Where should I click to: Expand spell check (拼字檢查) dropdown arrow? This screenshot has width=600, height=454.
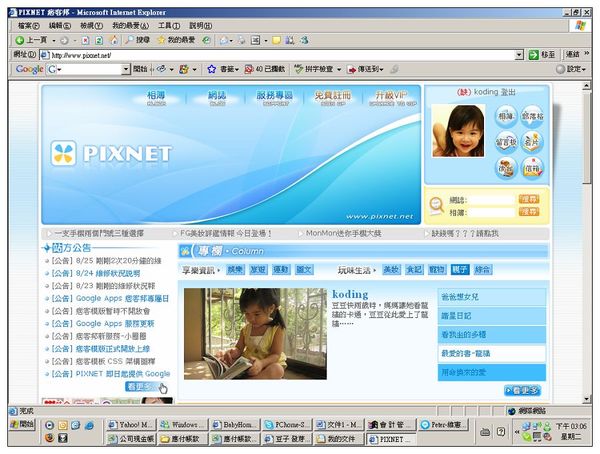[x=339, y=70]
